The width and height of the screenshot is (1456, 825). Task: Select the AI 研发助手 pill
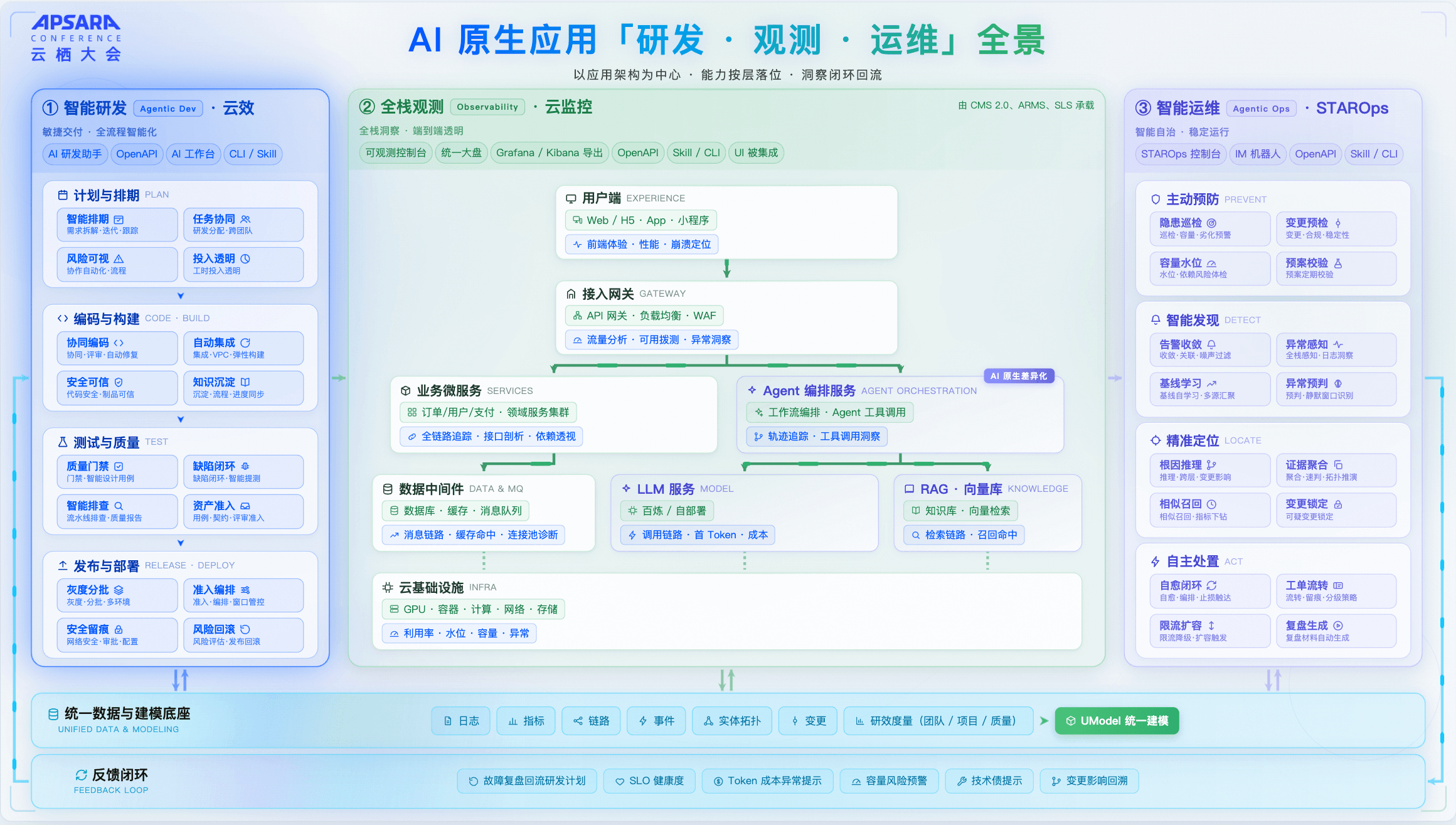click(75, 154)
